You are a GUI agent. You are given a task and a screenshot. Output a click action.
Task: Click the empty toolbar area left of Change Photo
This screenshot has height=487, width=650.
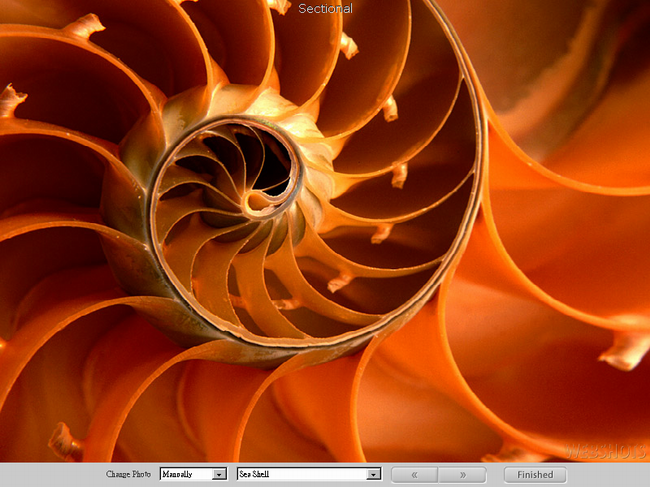tap(50, 475)
